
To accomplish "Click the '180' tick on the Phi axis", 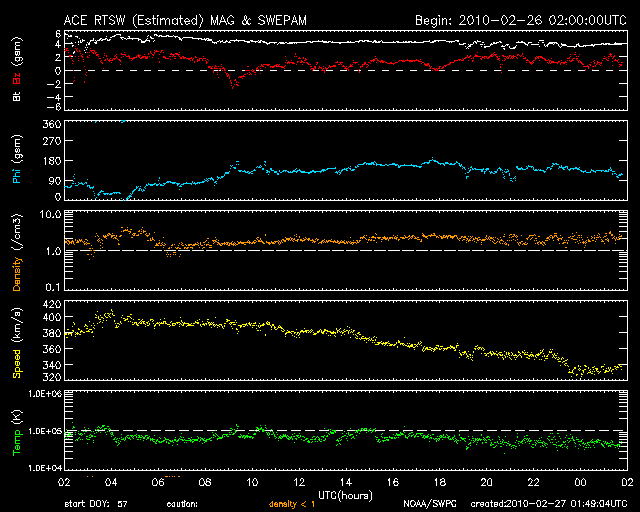I will [52, 161].
